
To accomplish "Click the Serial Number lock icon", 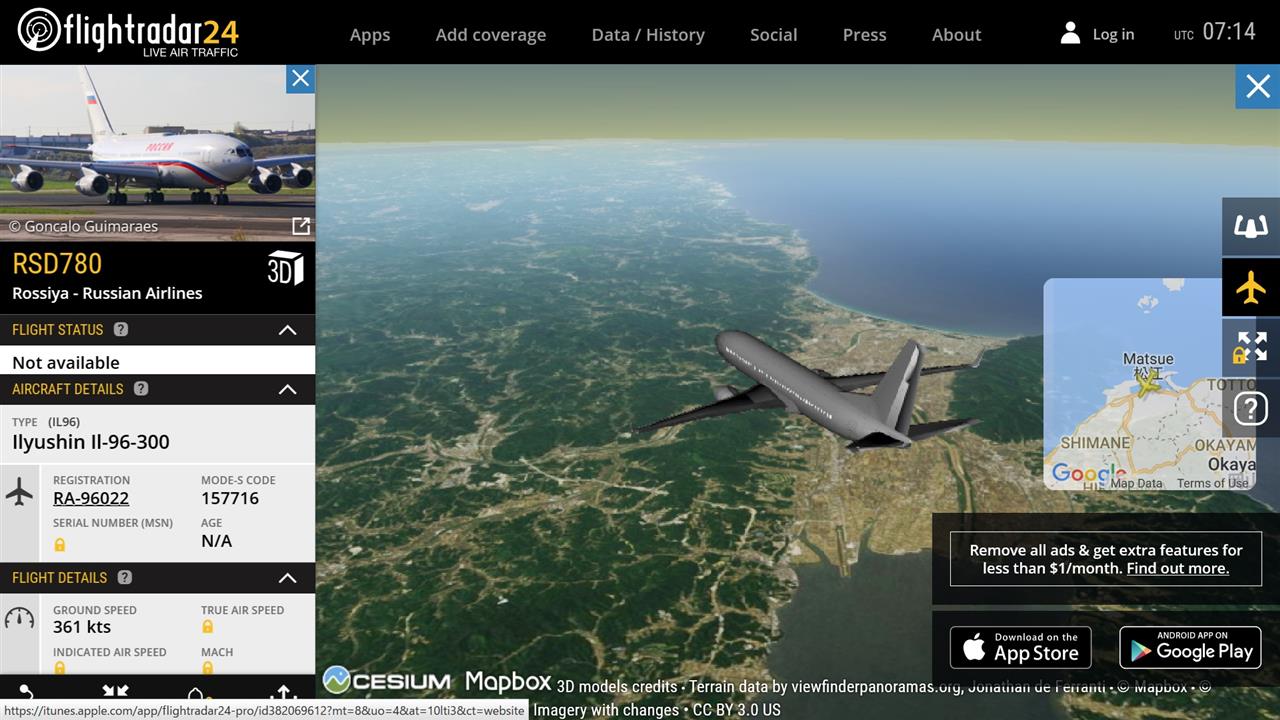I will (x=60, y=544).
